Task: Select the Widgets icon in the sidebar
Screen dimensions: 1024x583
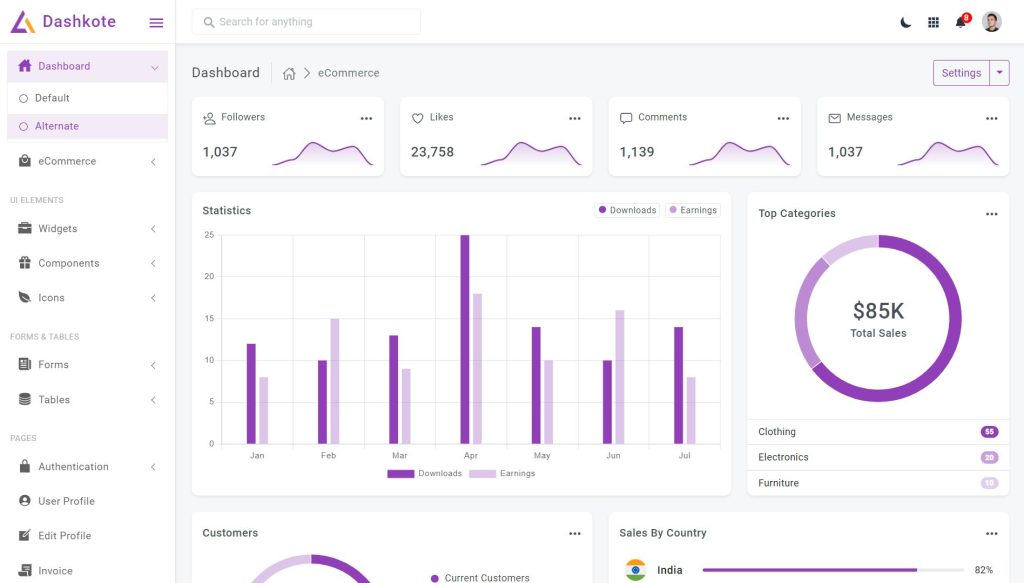Action: pos(24,228)
